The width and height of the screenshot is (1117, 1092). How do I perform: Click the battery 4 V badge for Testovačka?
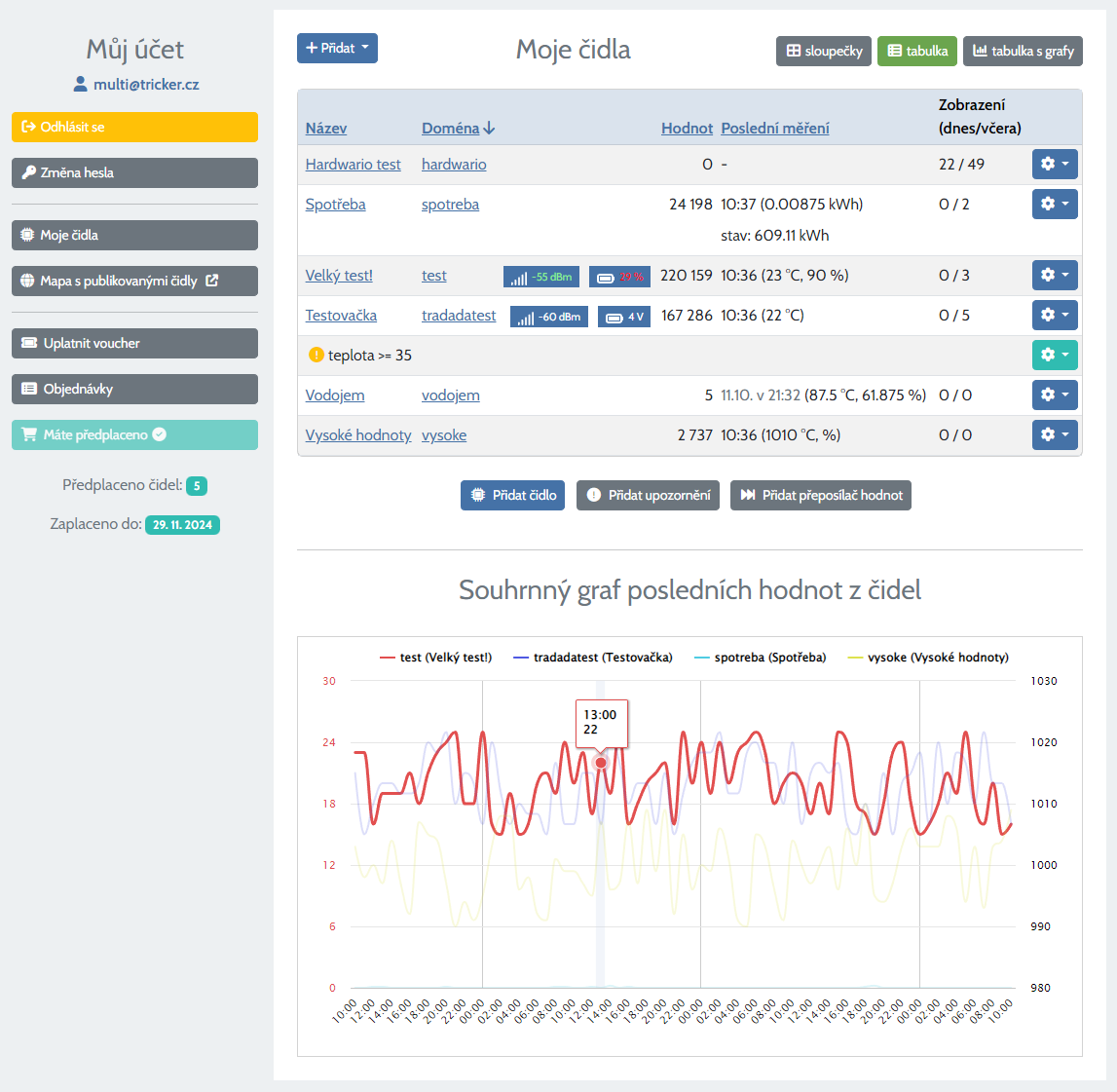click(623, 317)
